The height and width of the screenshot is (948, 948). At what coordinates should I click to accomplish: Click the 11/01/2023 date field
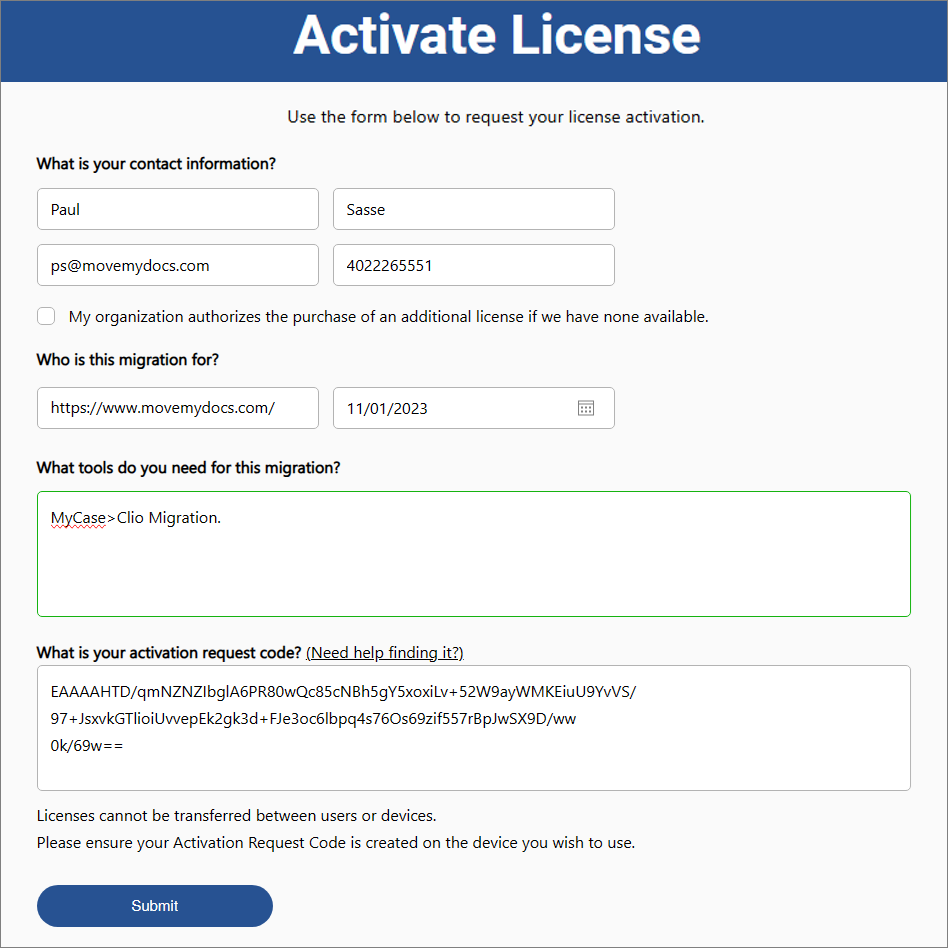click(473, 408)
